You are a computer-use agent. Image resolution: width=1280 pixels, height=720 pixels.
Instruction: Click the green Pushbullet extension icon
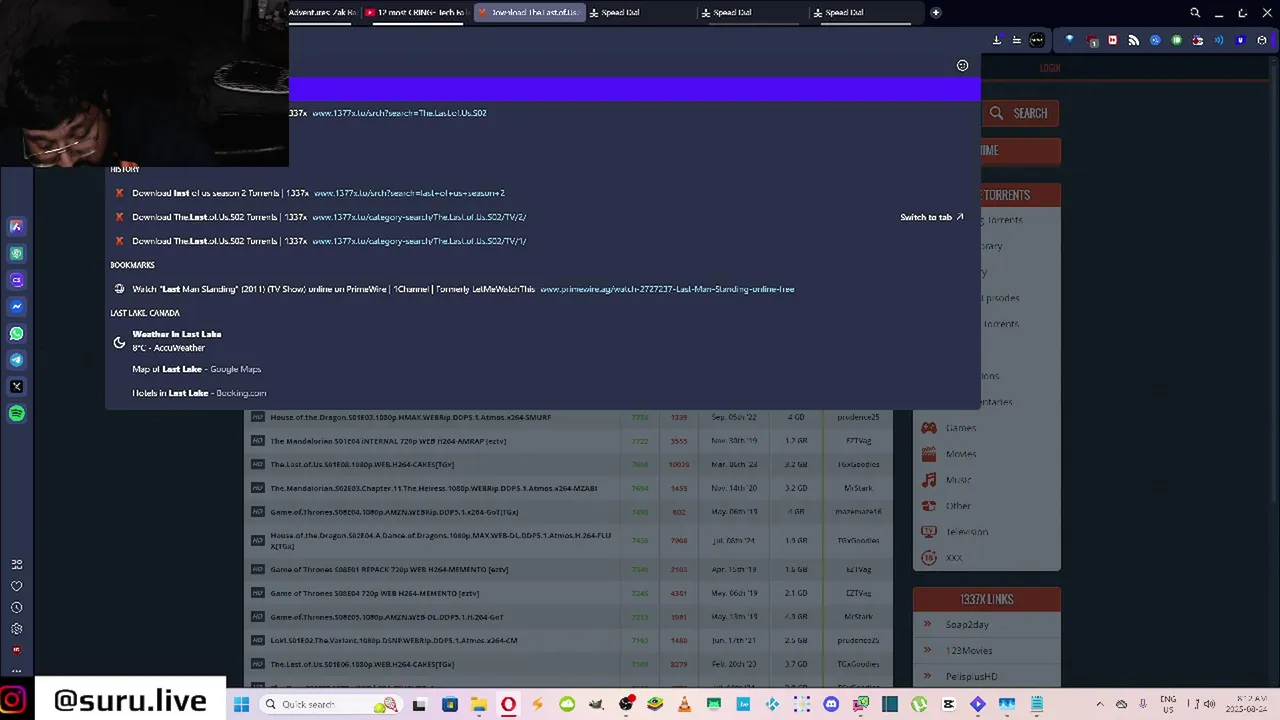[x=1177, y=40]
